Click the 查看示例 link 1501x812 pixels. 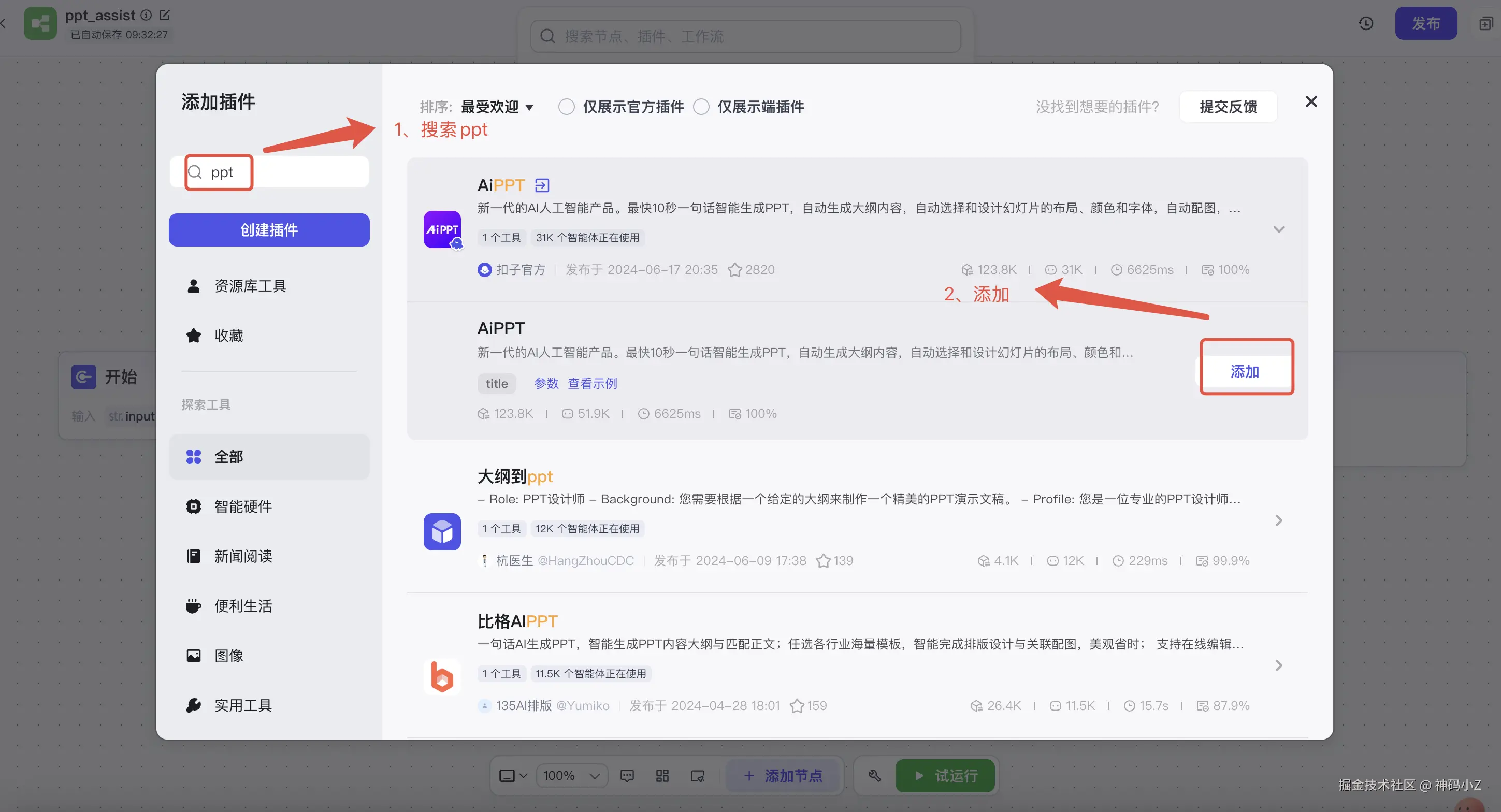click(x=592, y=383)
